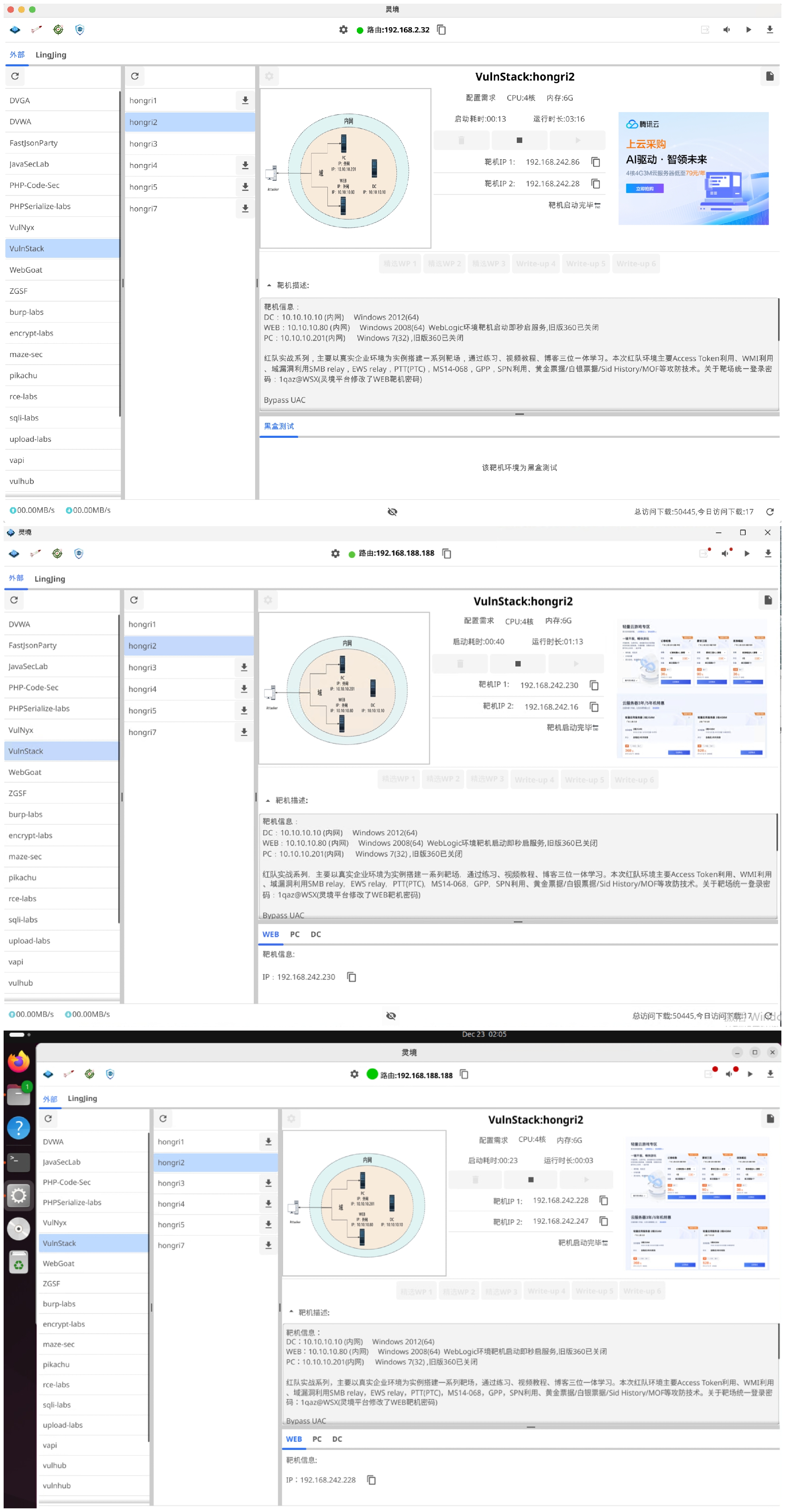Click 立即抢购 button in the Tencent Cloud ad
785x1512 pixels.
coord(644,188)
